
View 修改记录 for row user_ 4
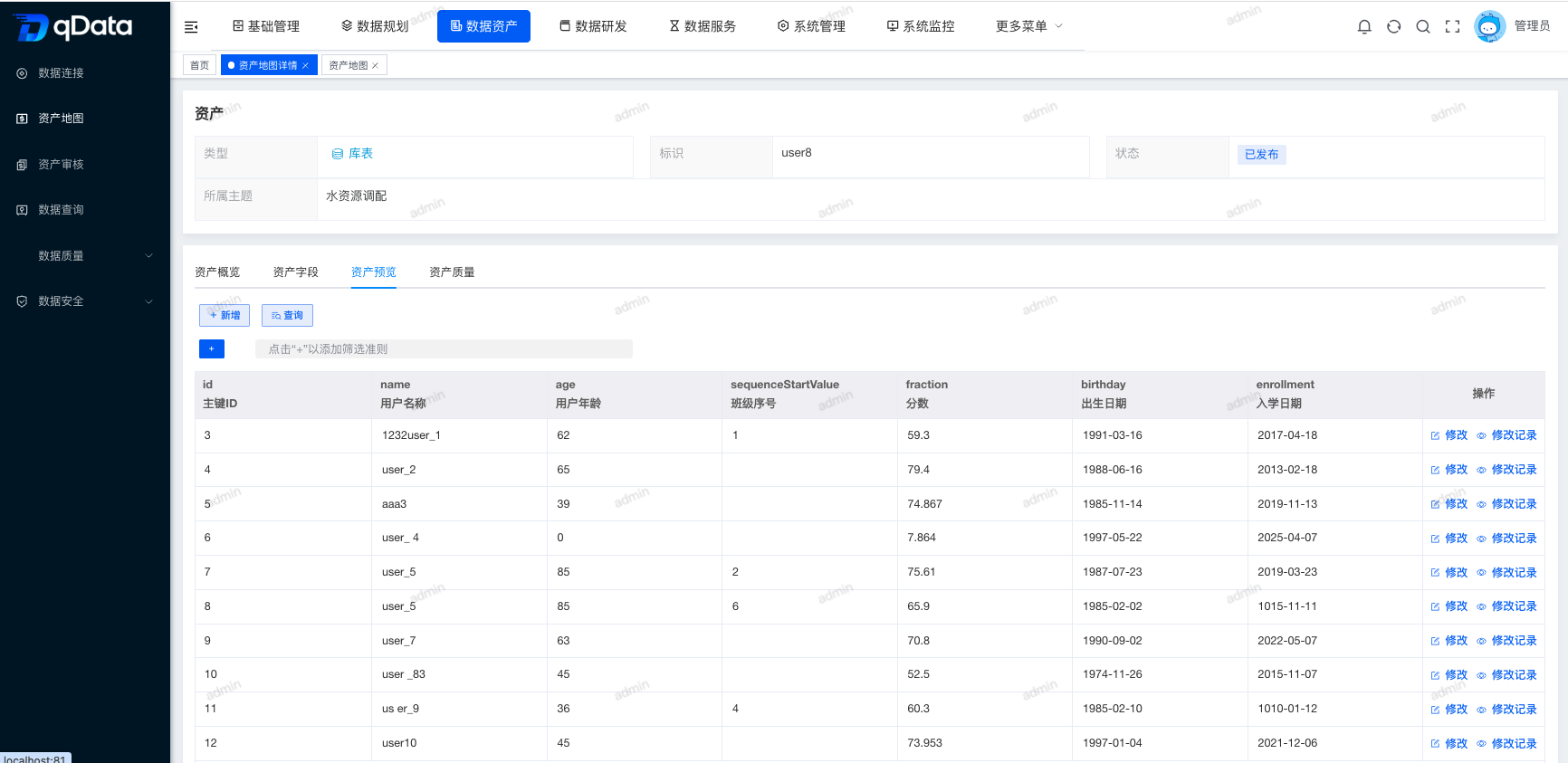(x=1507, y=539)
